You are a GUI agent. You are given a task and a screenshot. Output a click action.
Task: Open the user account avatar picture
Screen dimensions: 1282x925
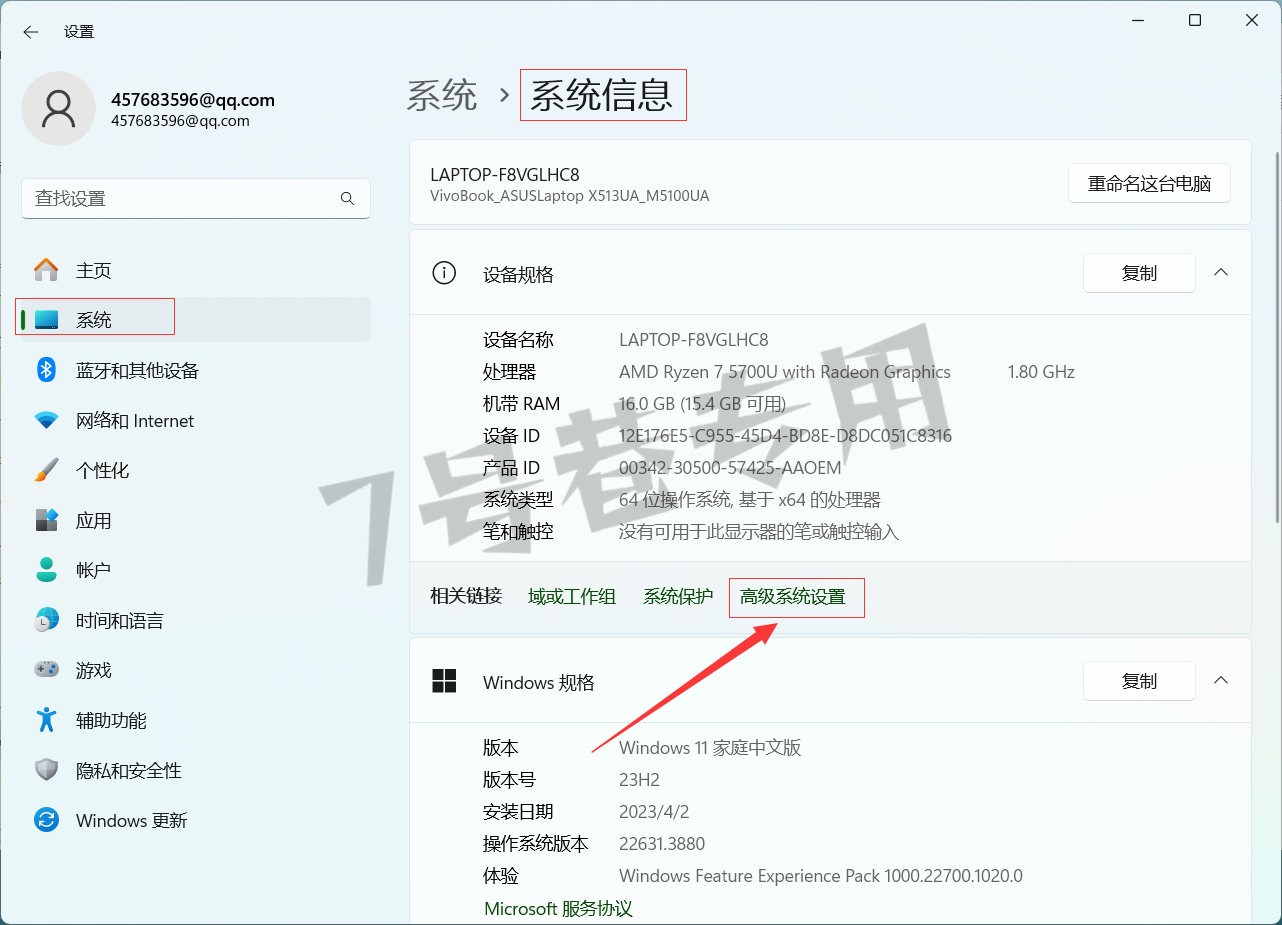click(59, 109)
